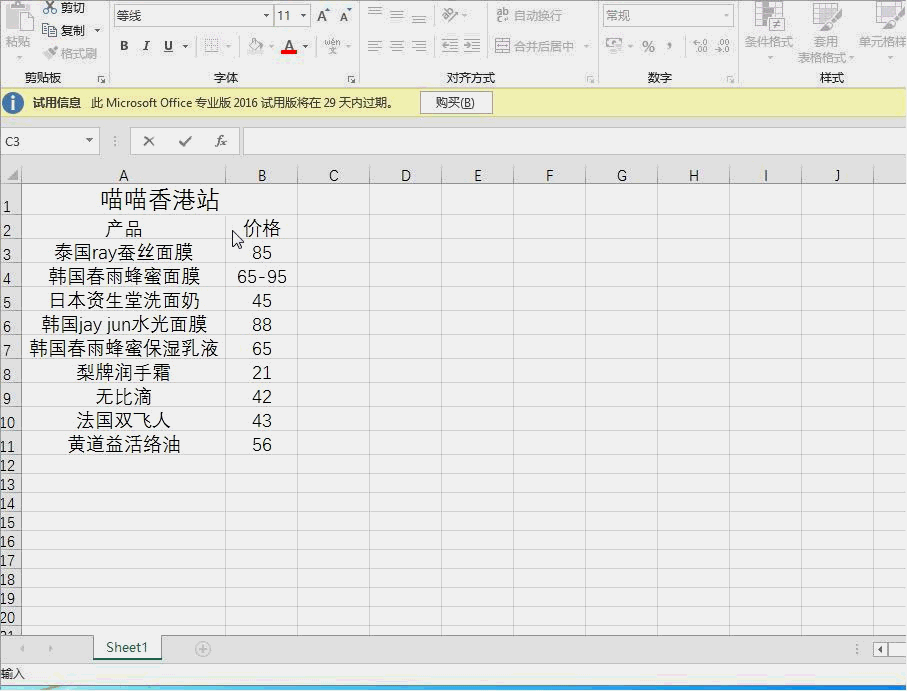This screenshot has width=907, height=691.
Task: Click cell with price 65-95
Action: [261, 276]
